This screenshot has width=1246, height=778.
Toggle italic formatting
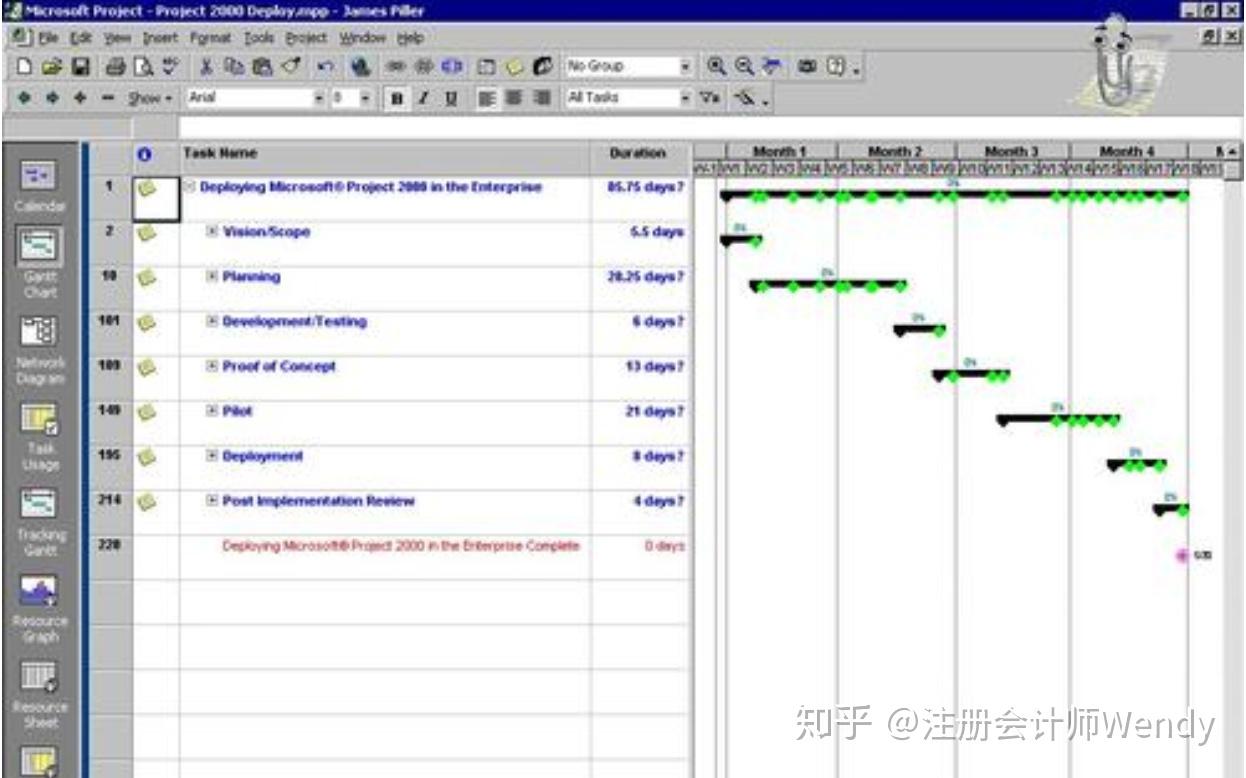point(424,98)
